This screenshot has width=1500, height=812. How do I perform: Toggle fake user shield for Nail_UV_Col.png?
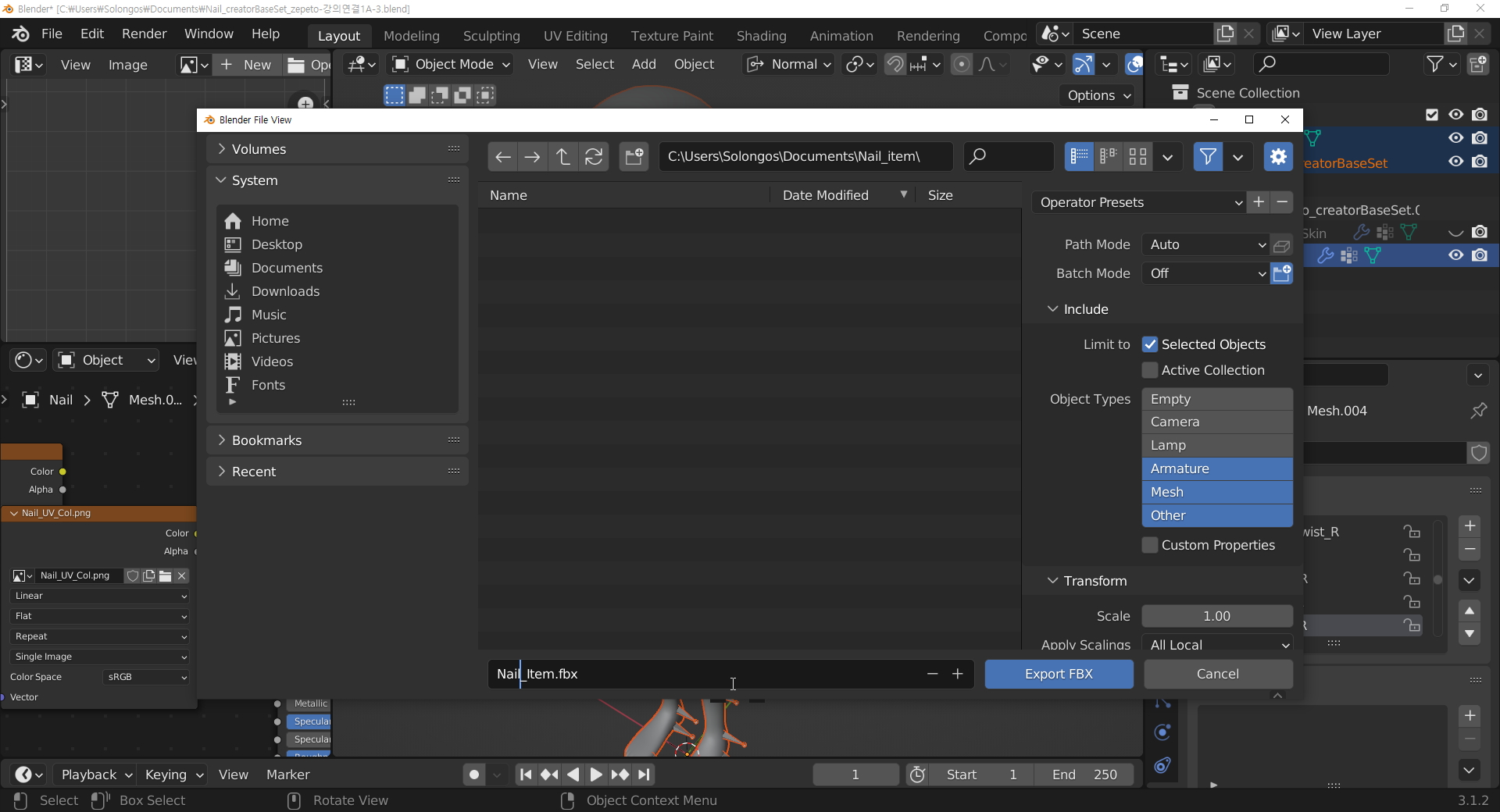(x=133, y=576)
